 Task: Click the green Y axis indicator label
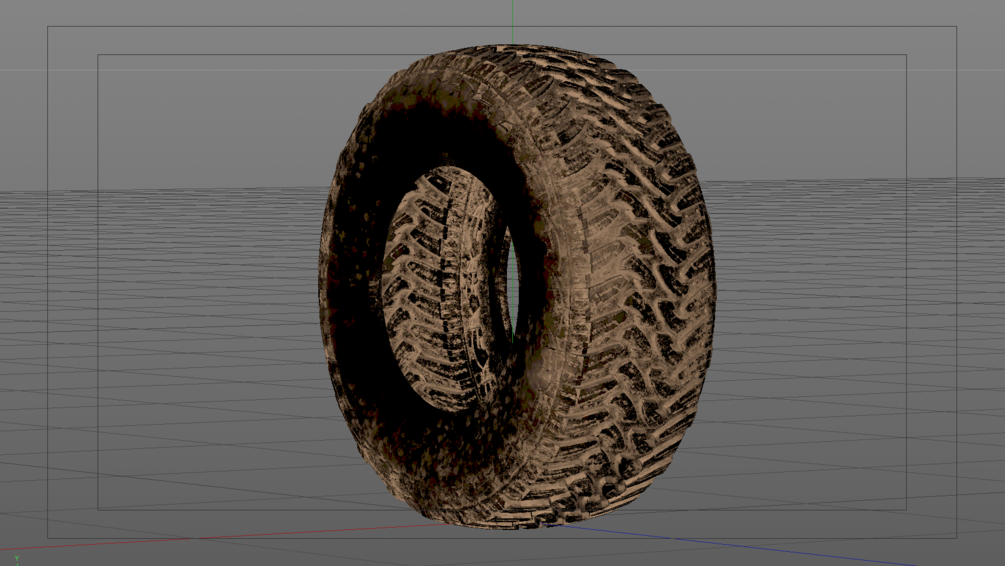click(x=17, y=560)
